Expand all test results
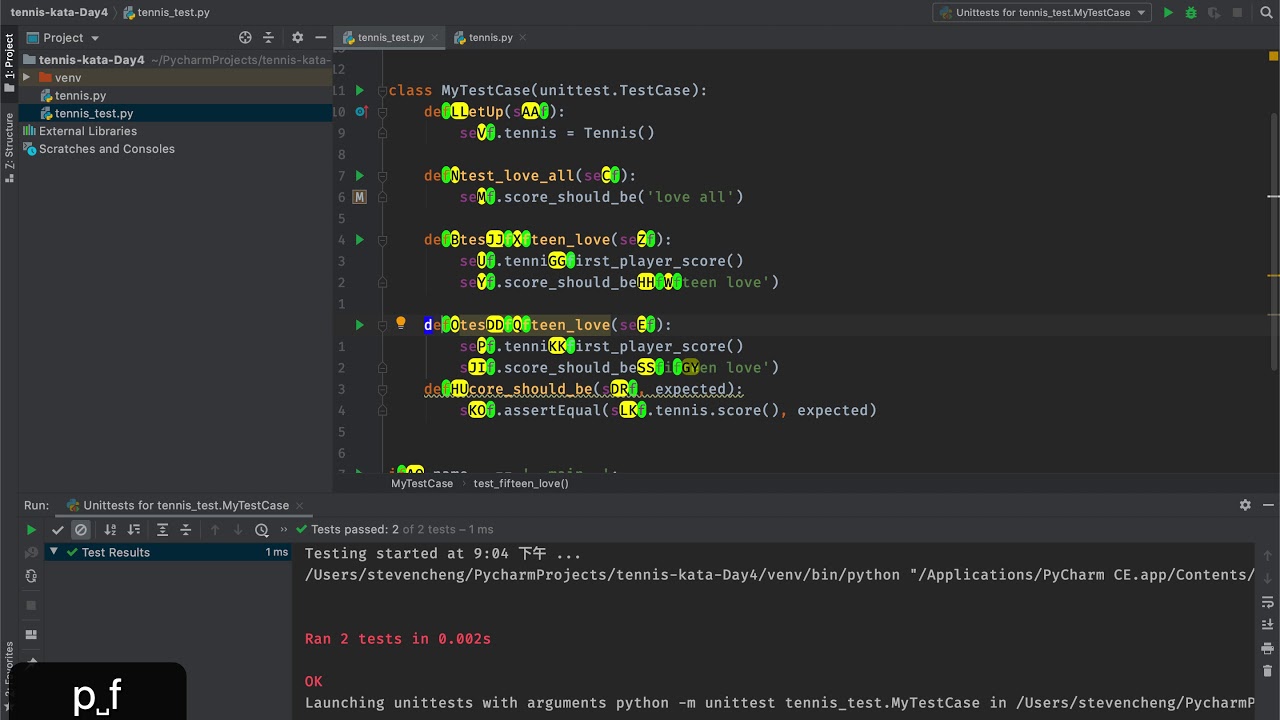The image size is (1280, 720). 162,530
